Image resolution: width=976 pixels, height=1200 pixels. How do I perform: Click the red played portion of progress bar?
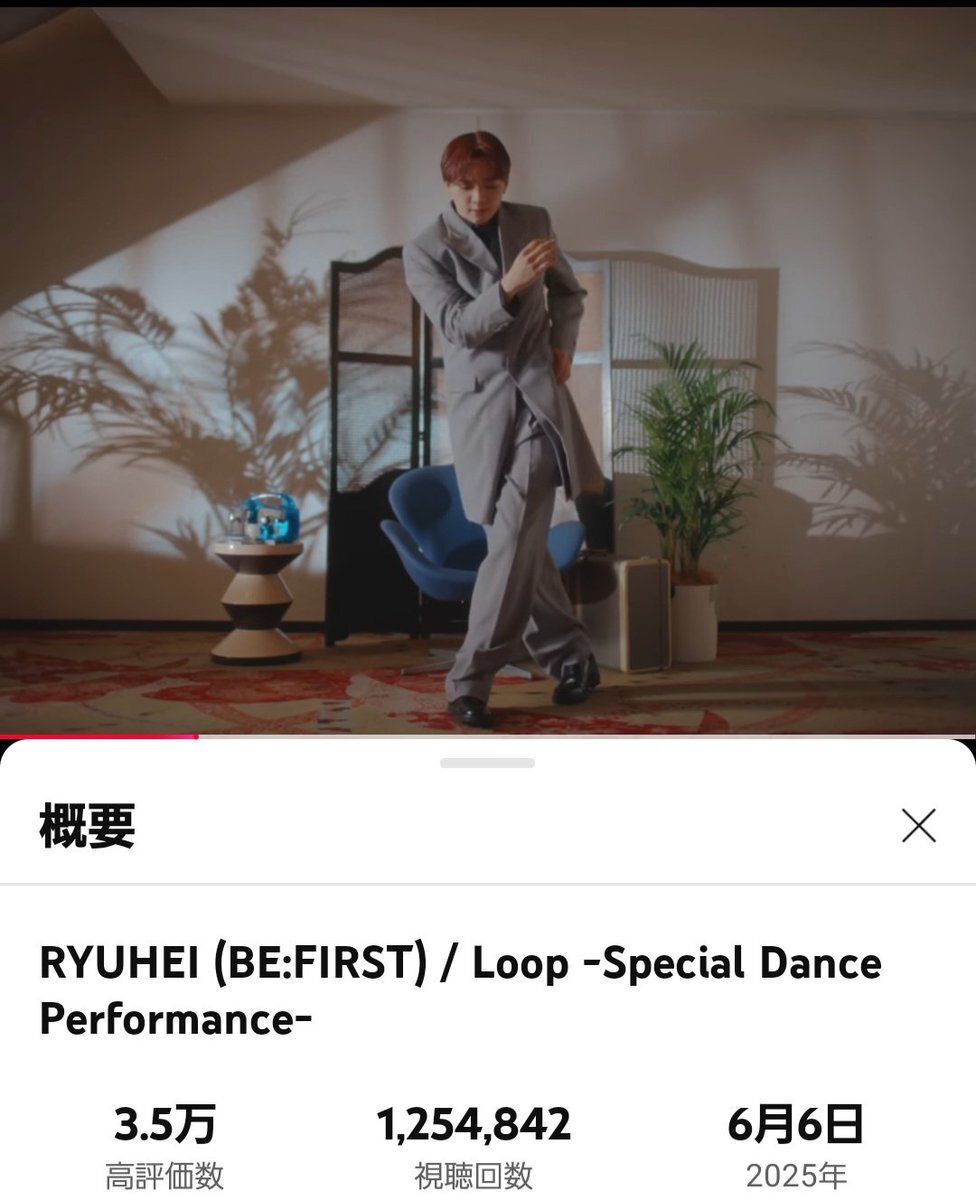(98, 737)
